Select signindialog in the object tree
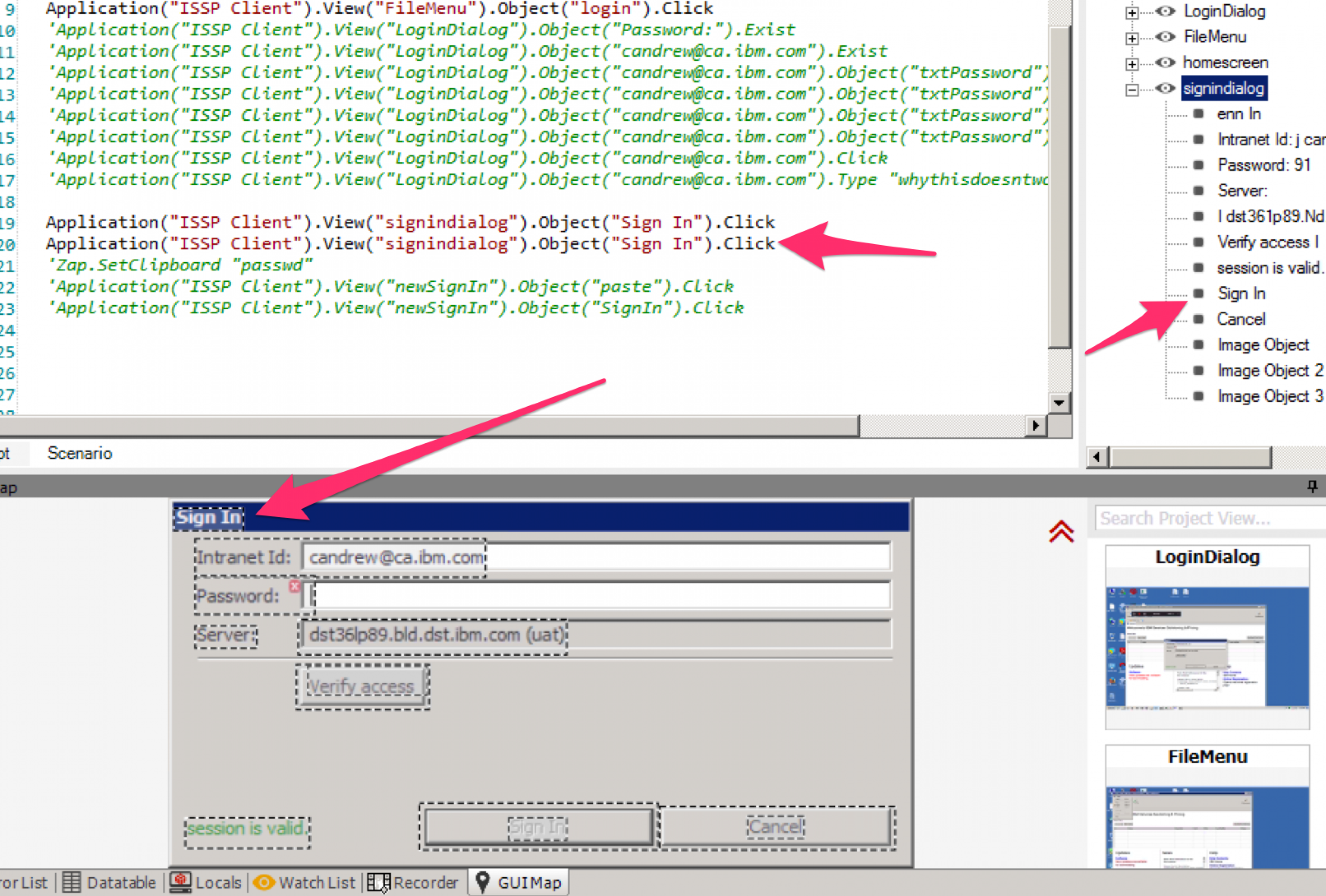This screenshot has height=896, width=1326. point(1223,89)
